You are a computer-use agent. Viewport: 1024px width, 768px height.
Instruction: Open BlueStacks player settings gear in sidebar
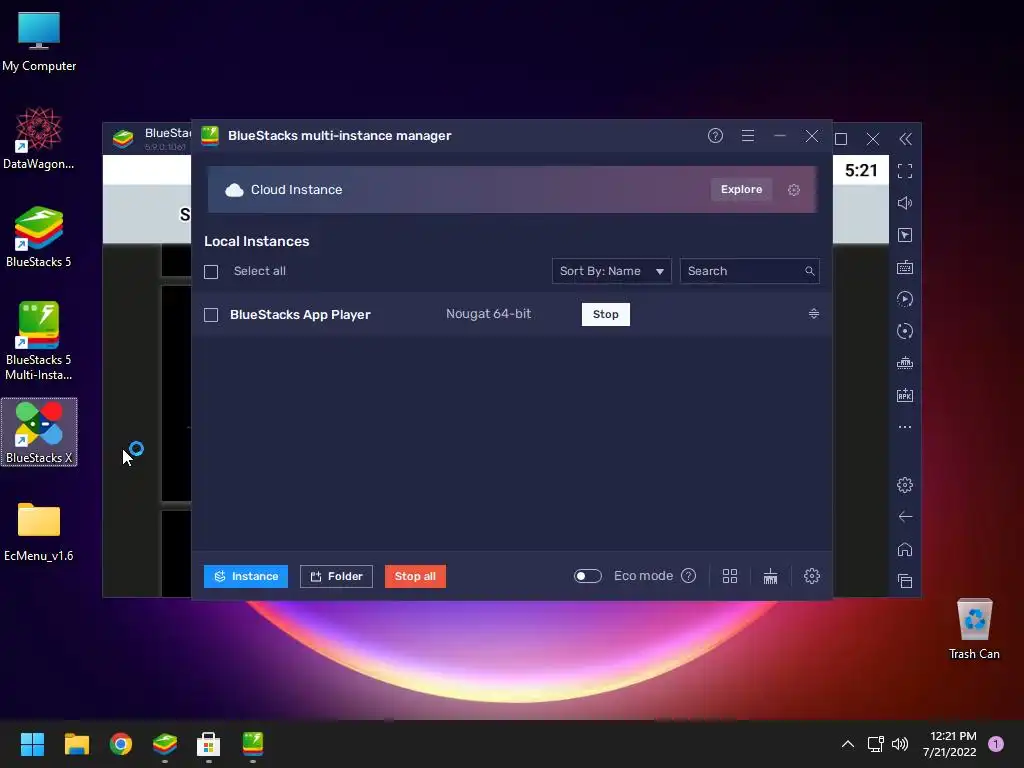[905, 485]
